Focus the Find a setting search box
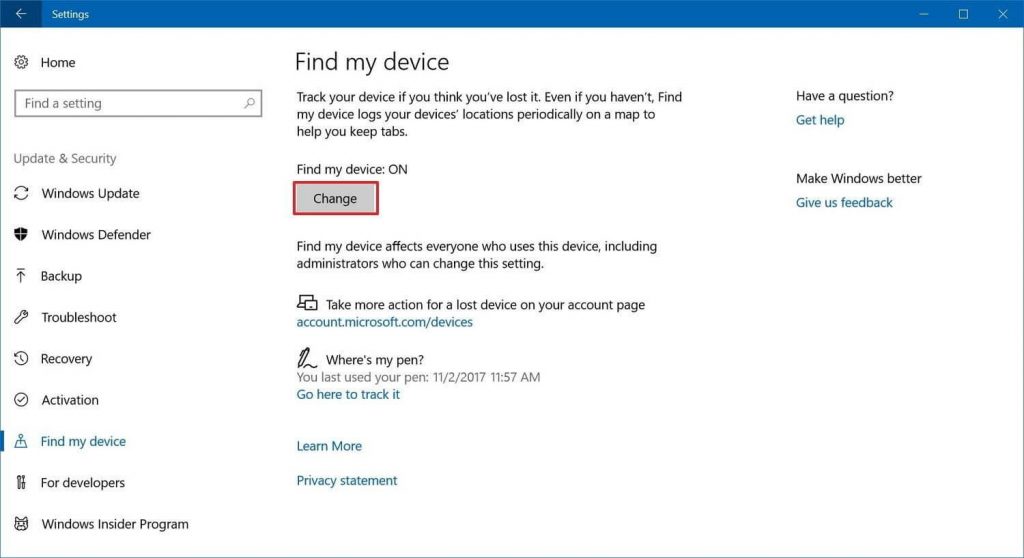 pos(138,103)
